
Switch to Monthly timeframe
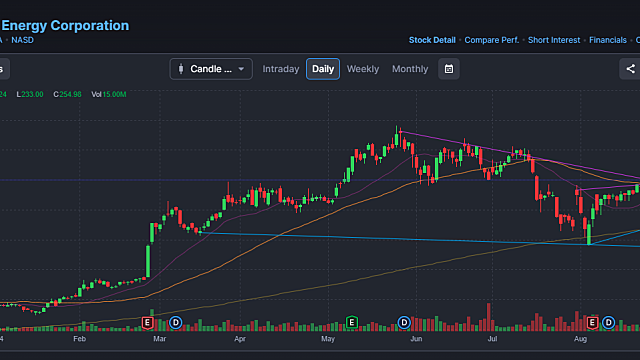point(410,69)
